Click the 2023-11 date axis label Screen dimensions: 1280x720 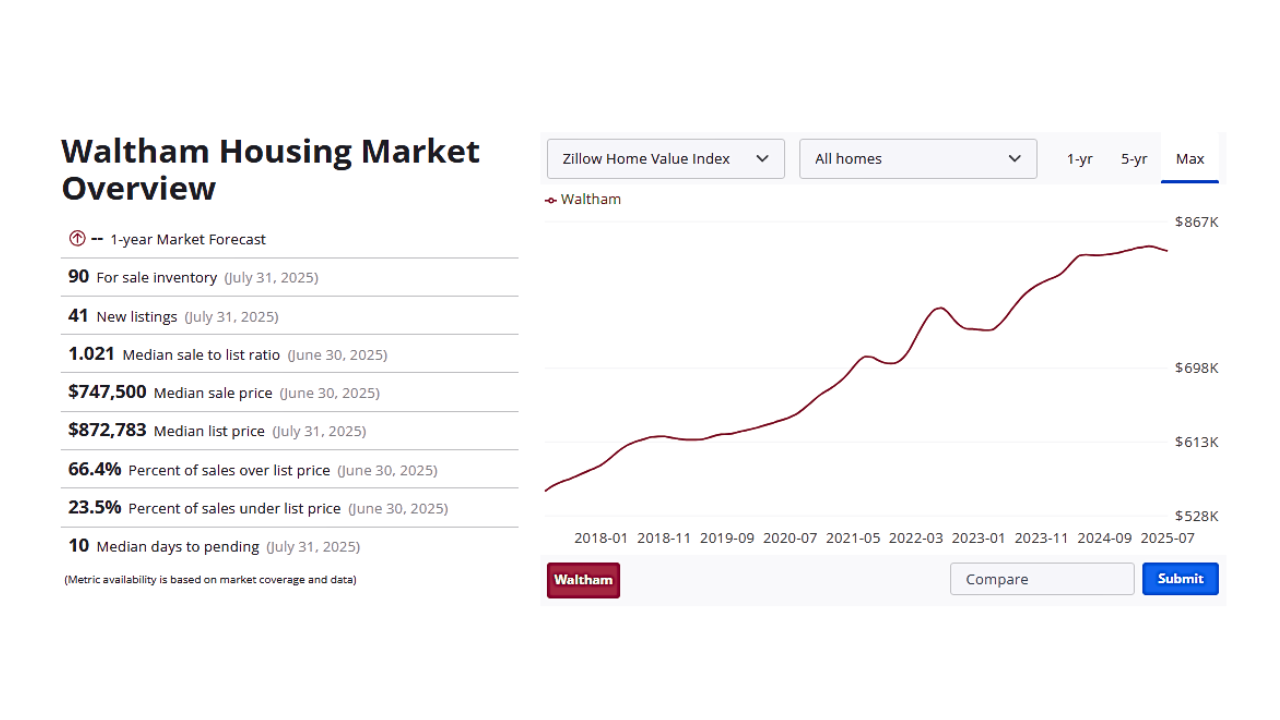(1041, 538)
